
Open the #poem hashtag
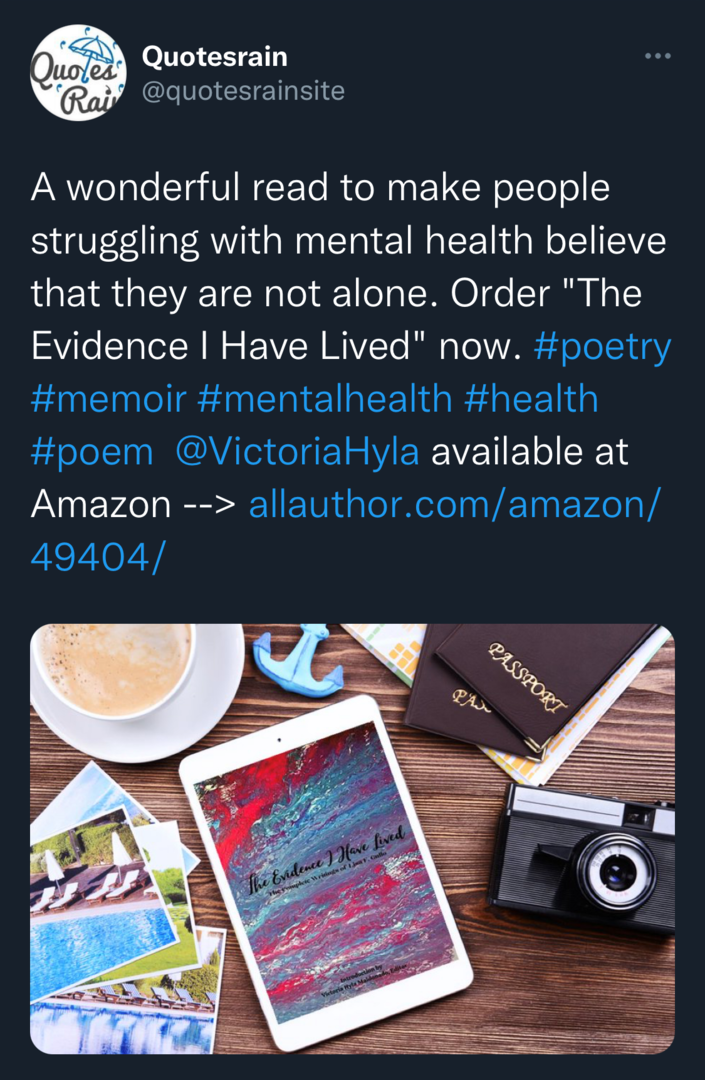92,452
